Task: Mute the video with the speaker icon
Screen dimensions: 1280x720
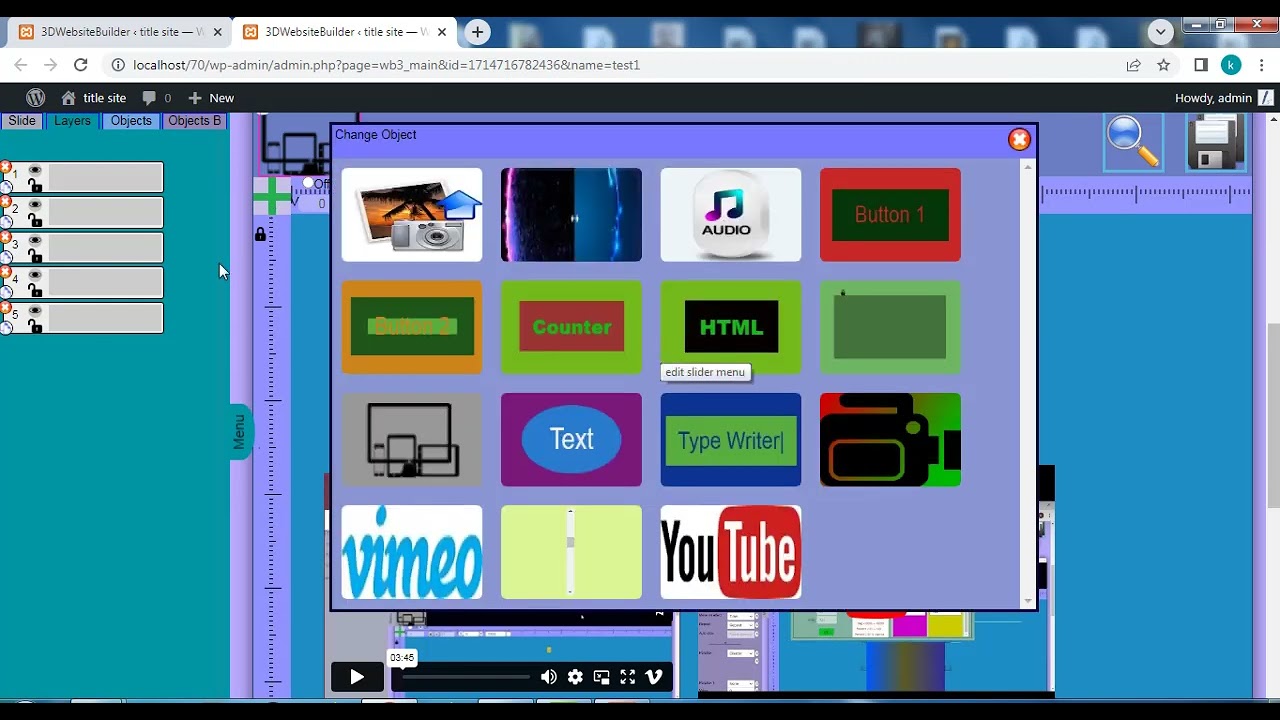Action: coord(548,677)
